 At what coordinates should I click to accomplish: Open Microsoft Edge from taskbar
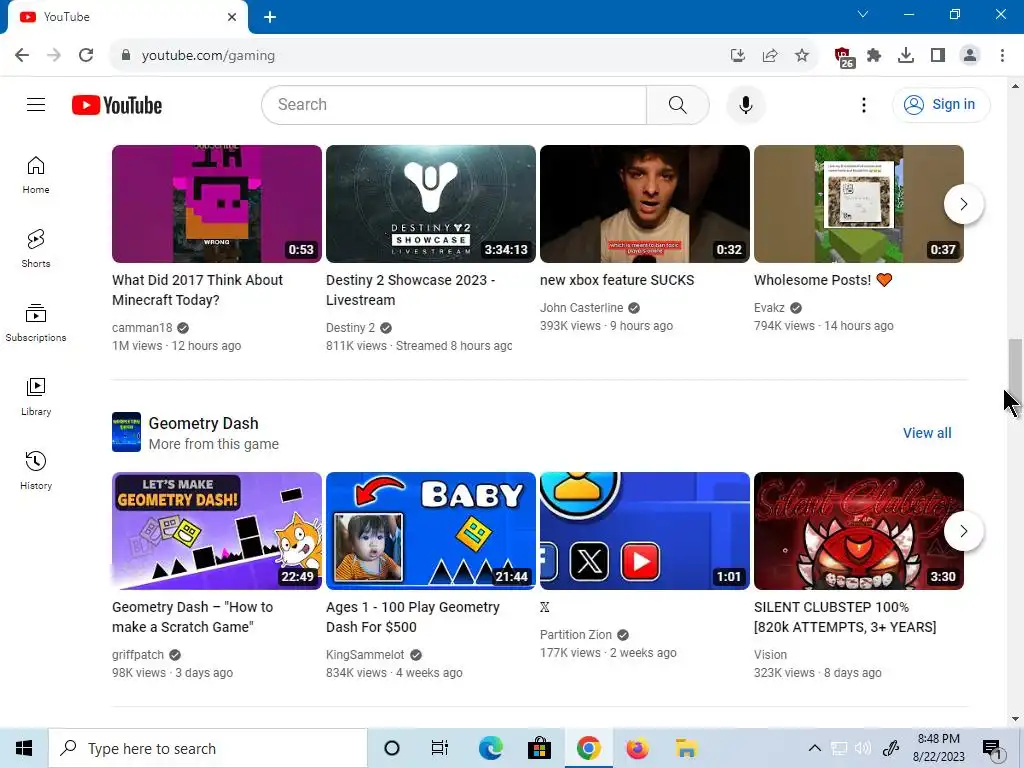(490, 748)
